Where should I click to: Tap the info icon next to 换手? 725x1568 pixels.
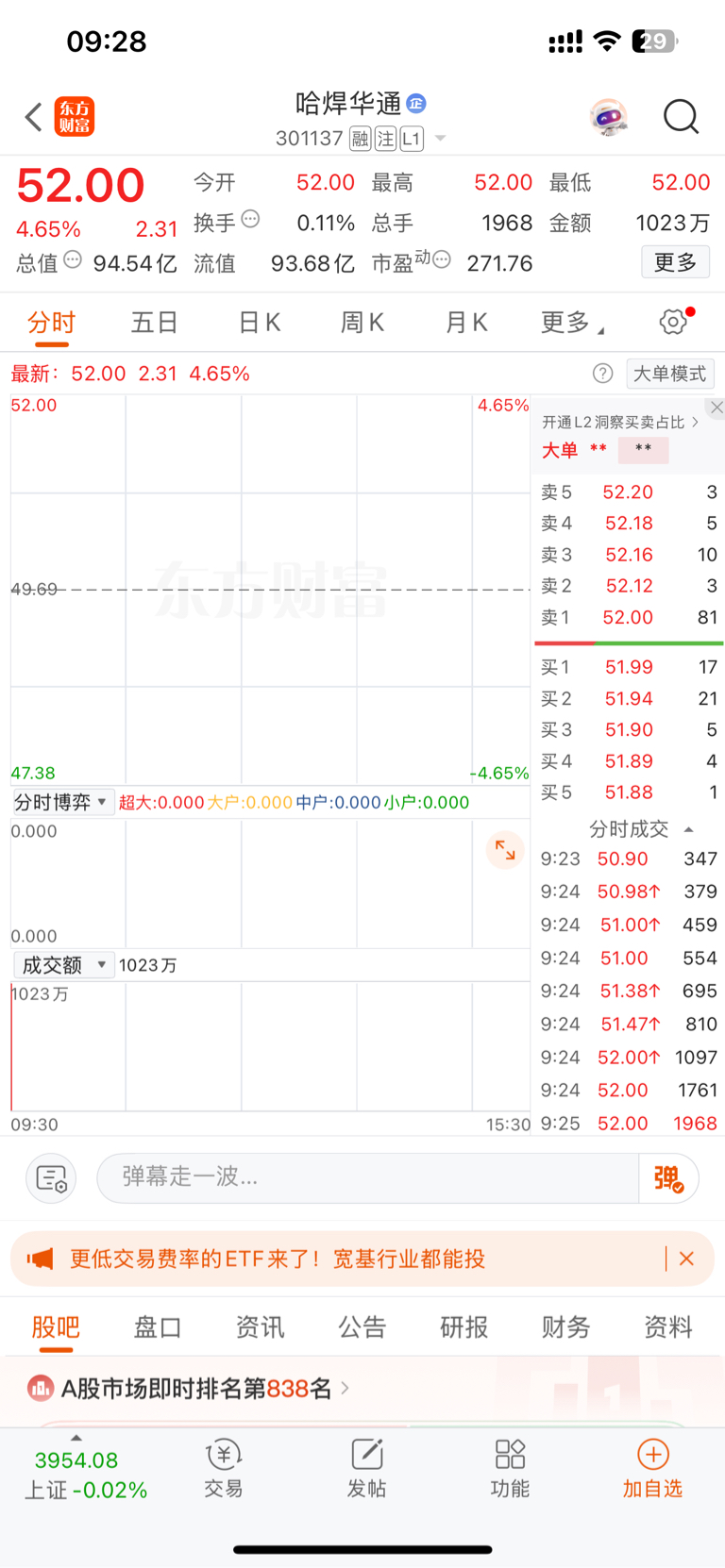tap(250, 219)
